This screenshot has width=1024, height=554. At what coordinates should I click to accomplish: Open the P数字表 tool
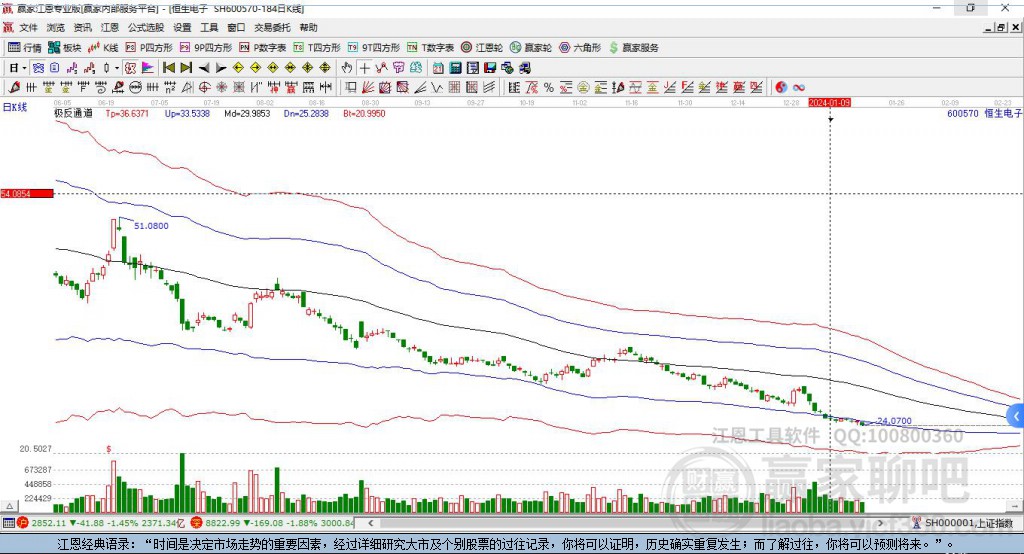pyautogui.click(x=263, y=48)
